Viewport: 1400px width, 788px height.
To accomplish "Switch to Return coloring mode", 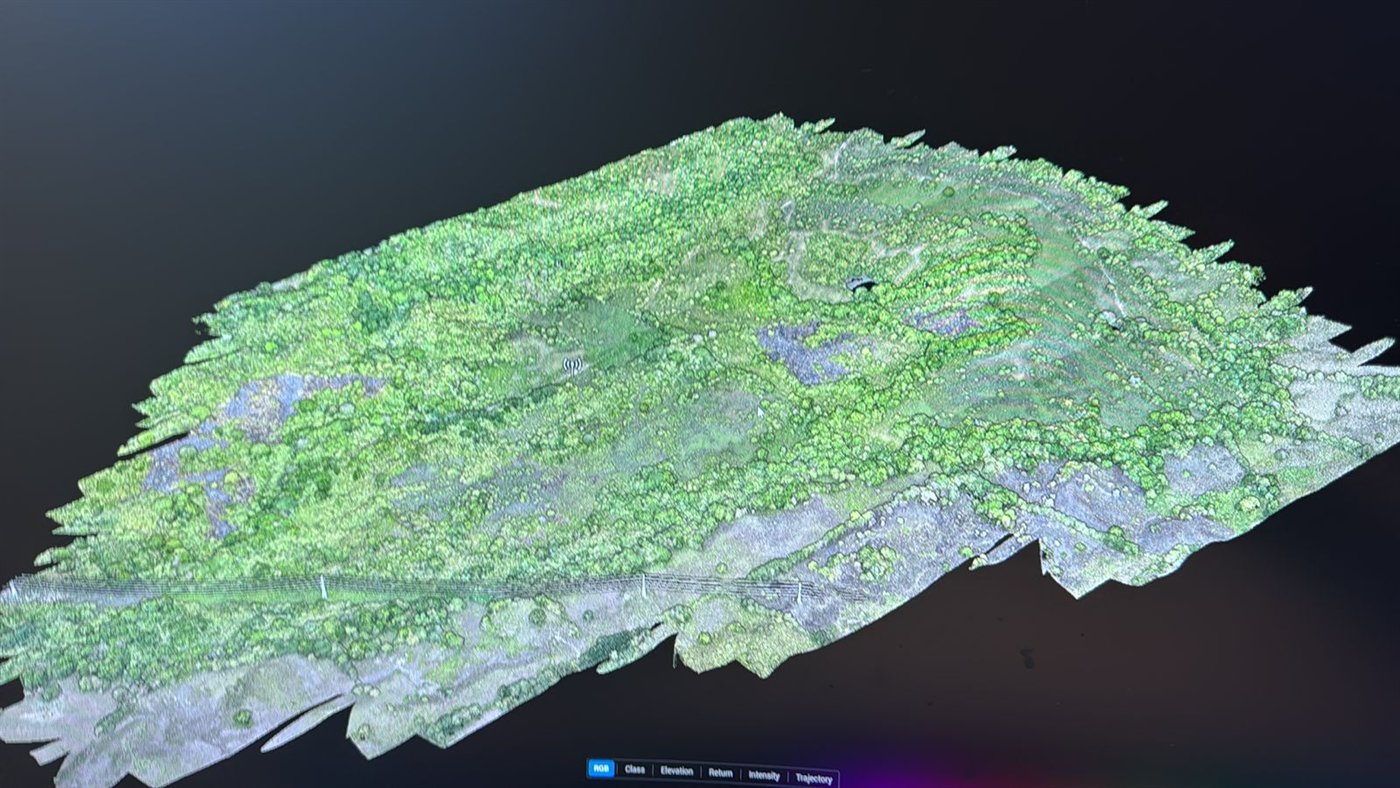I will pyautogui.click(x=721, y=773).
